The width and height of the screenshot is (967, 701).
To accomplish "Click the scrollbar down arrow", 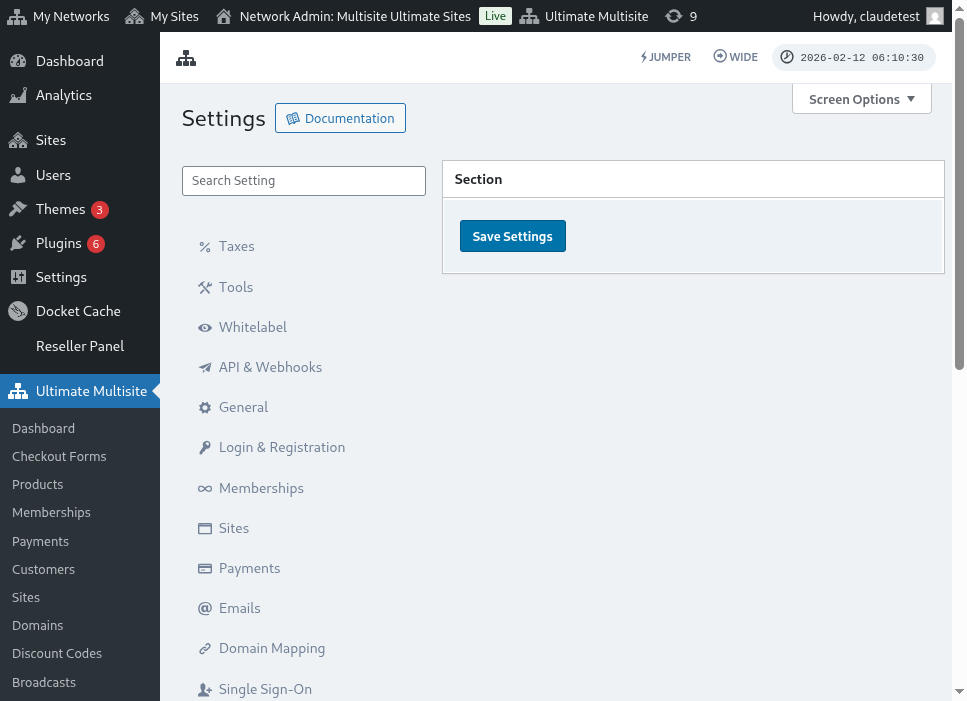I will (x=959, y=692).
